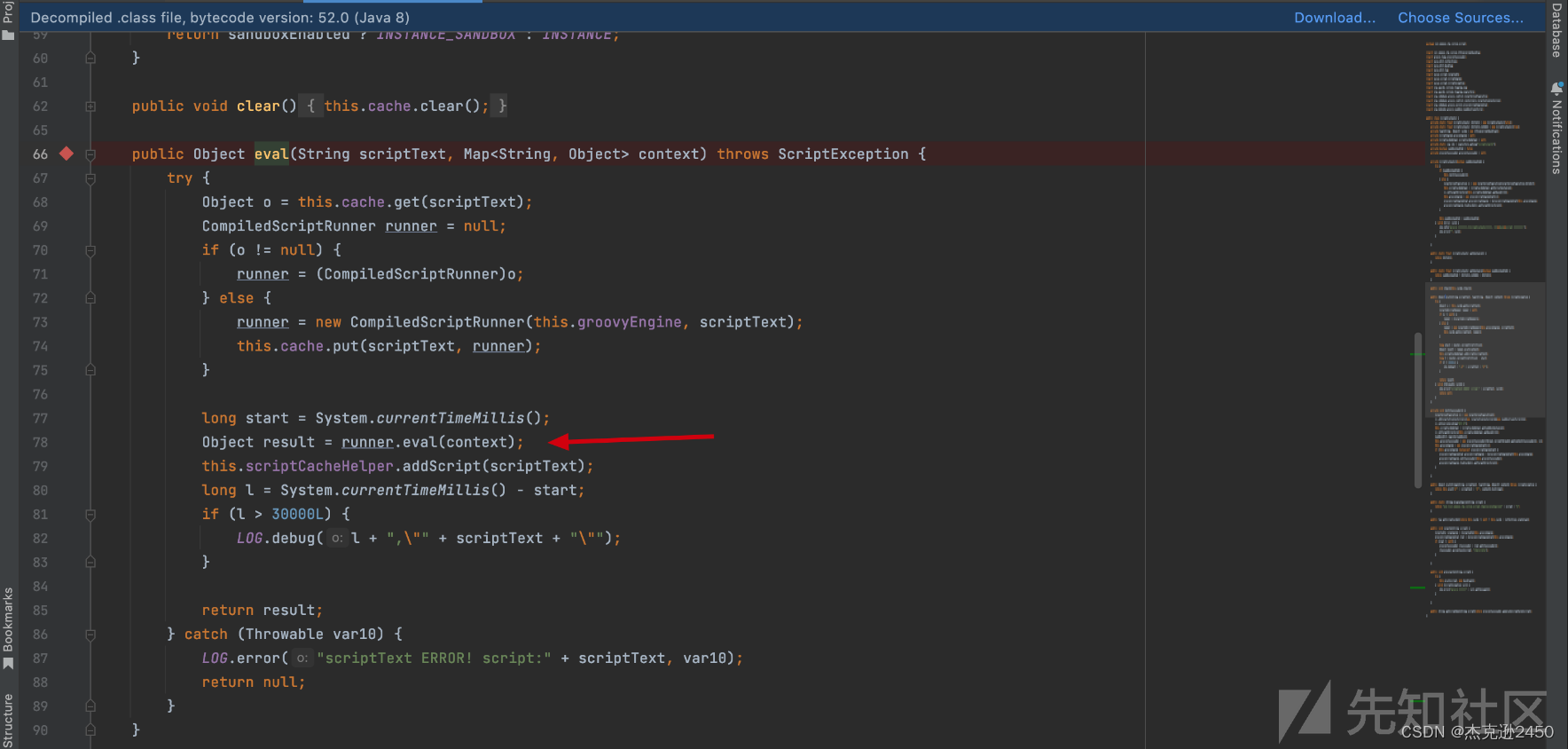Click the Download... link in banner
1568x749 pixels.
pos(1335,18)
